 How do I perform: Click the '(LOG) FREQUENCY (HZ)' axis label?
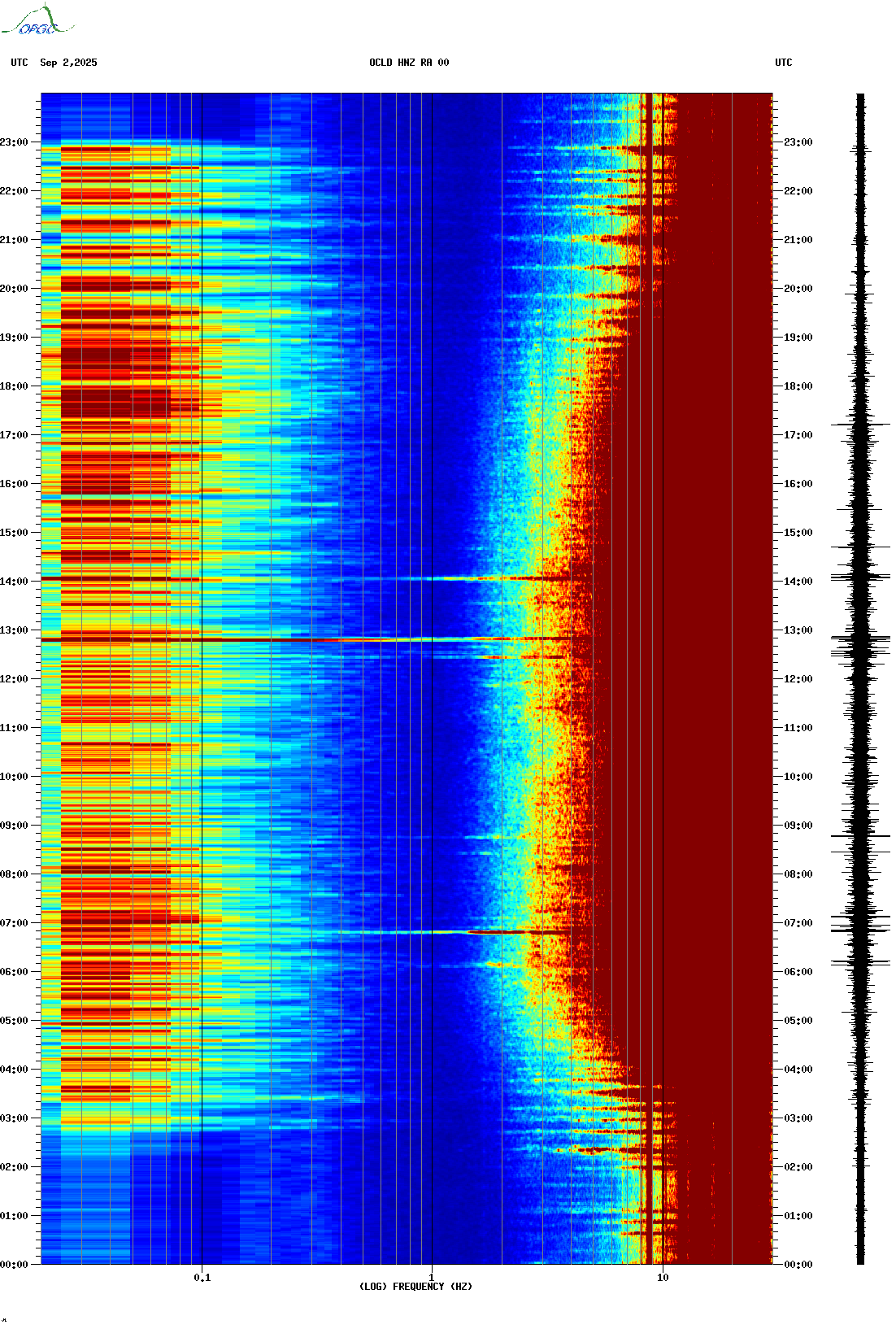tap(415, 1287)
